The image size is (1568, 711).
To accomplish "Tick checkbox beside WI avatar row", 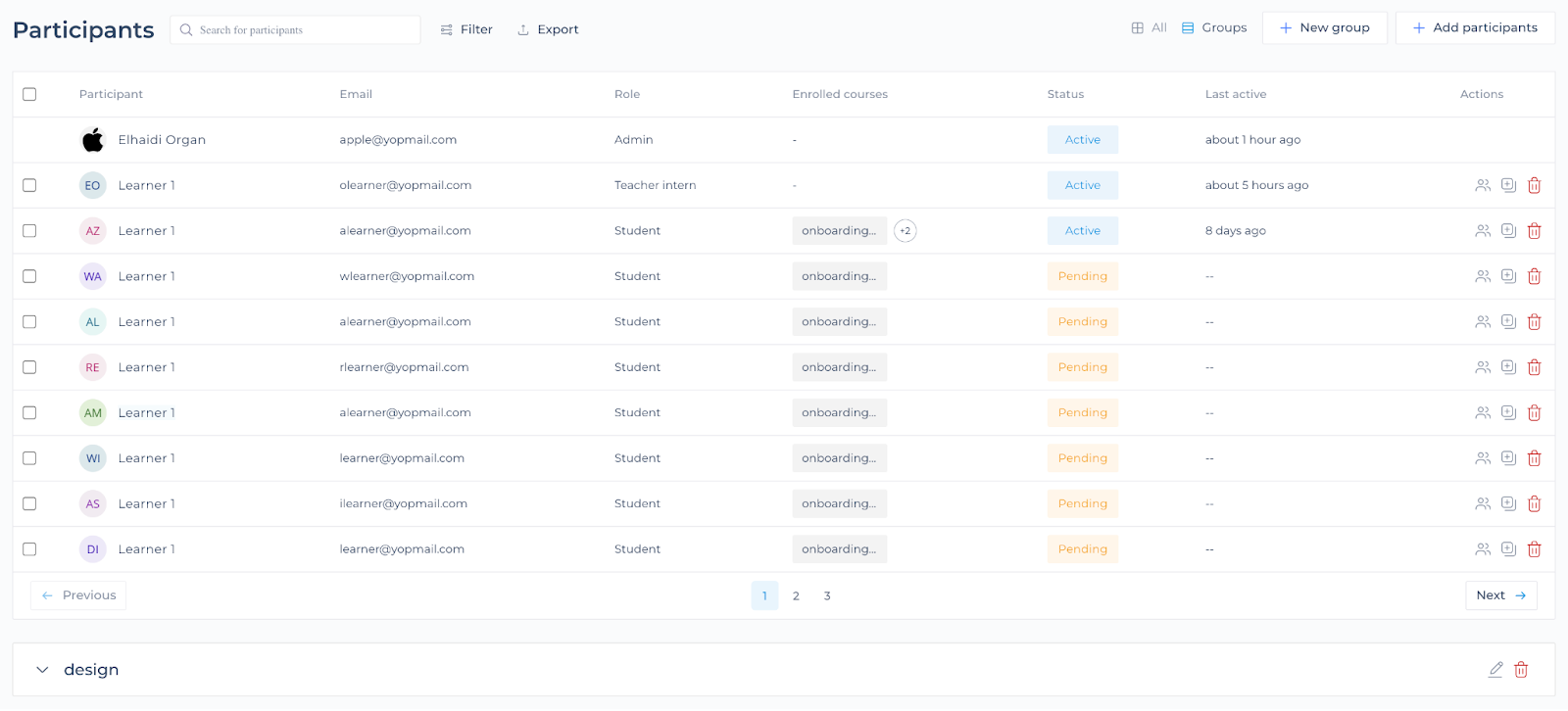I will point(29,458).
